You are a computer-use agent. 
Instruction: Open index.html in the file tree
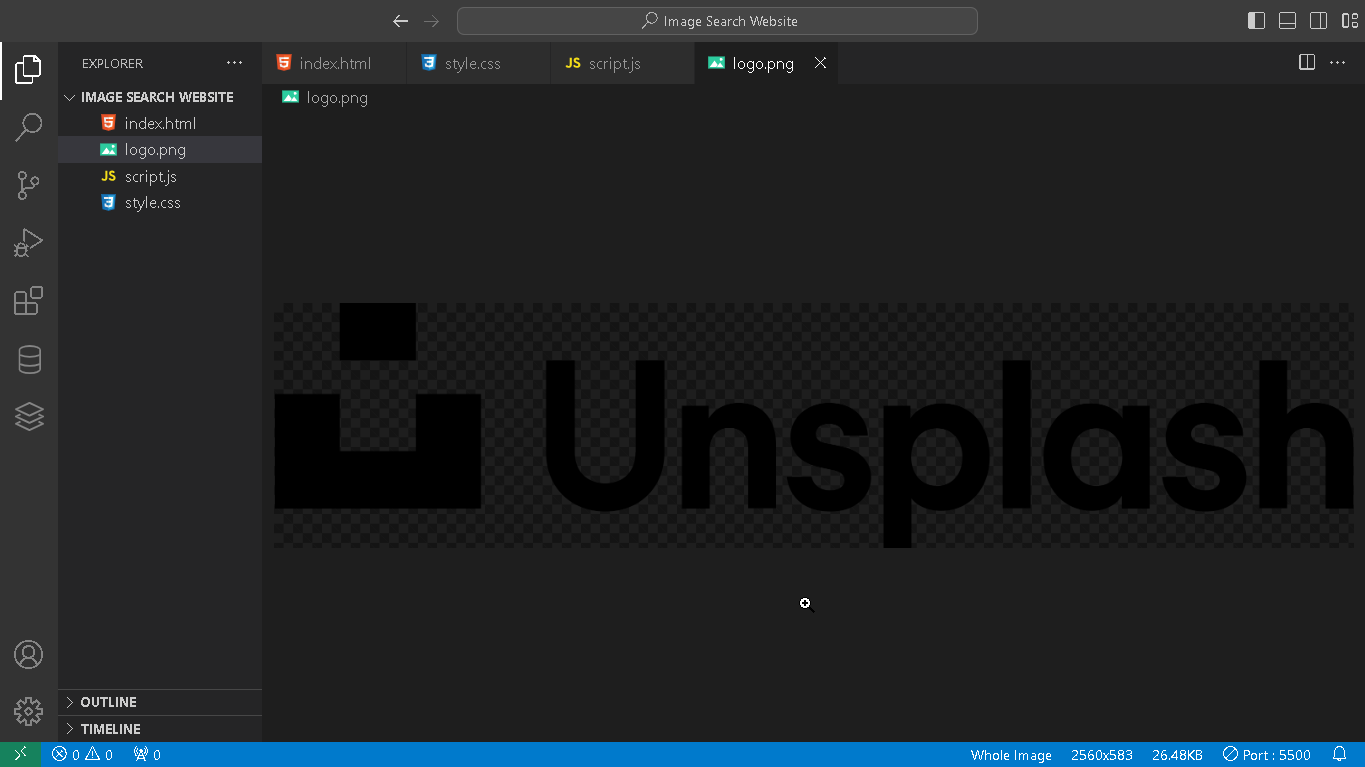160,123
